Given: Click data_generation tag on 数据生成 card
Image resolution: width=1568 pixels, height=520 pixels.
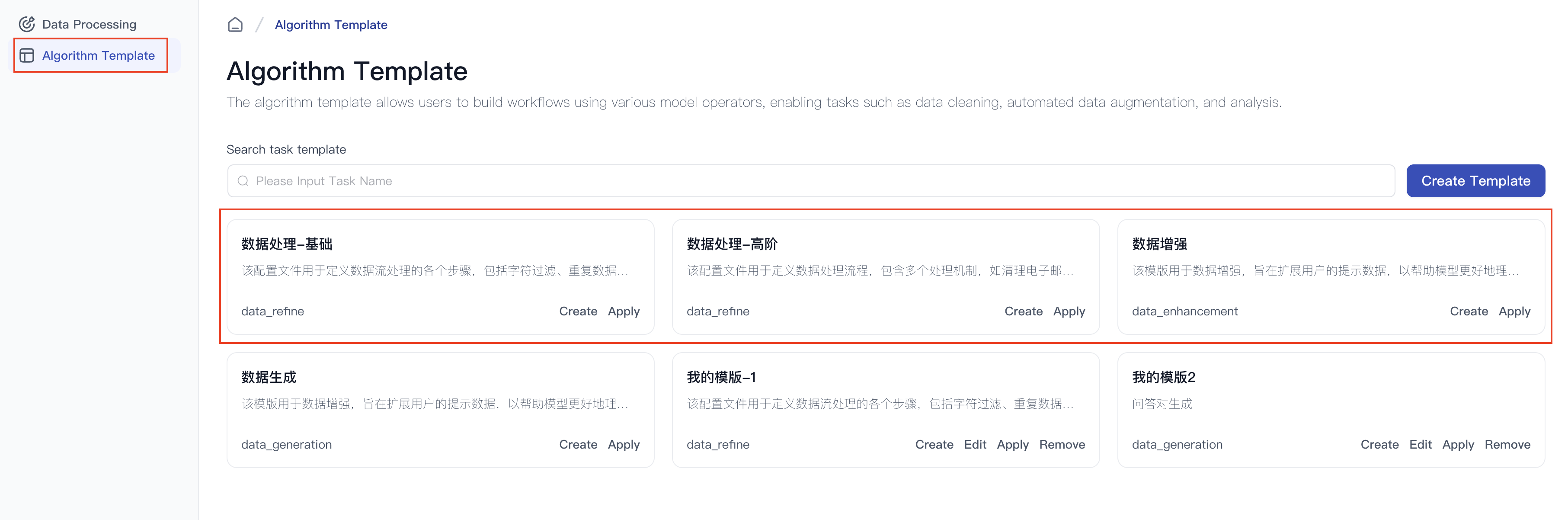Looking at the screenshot, I should point(286,444).
